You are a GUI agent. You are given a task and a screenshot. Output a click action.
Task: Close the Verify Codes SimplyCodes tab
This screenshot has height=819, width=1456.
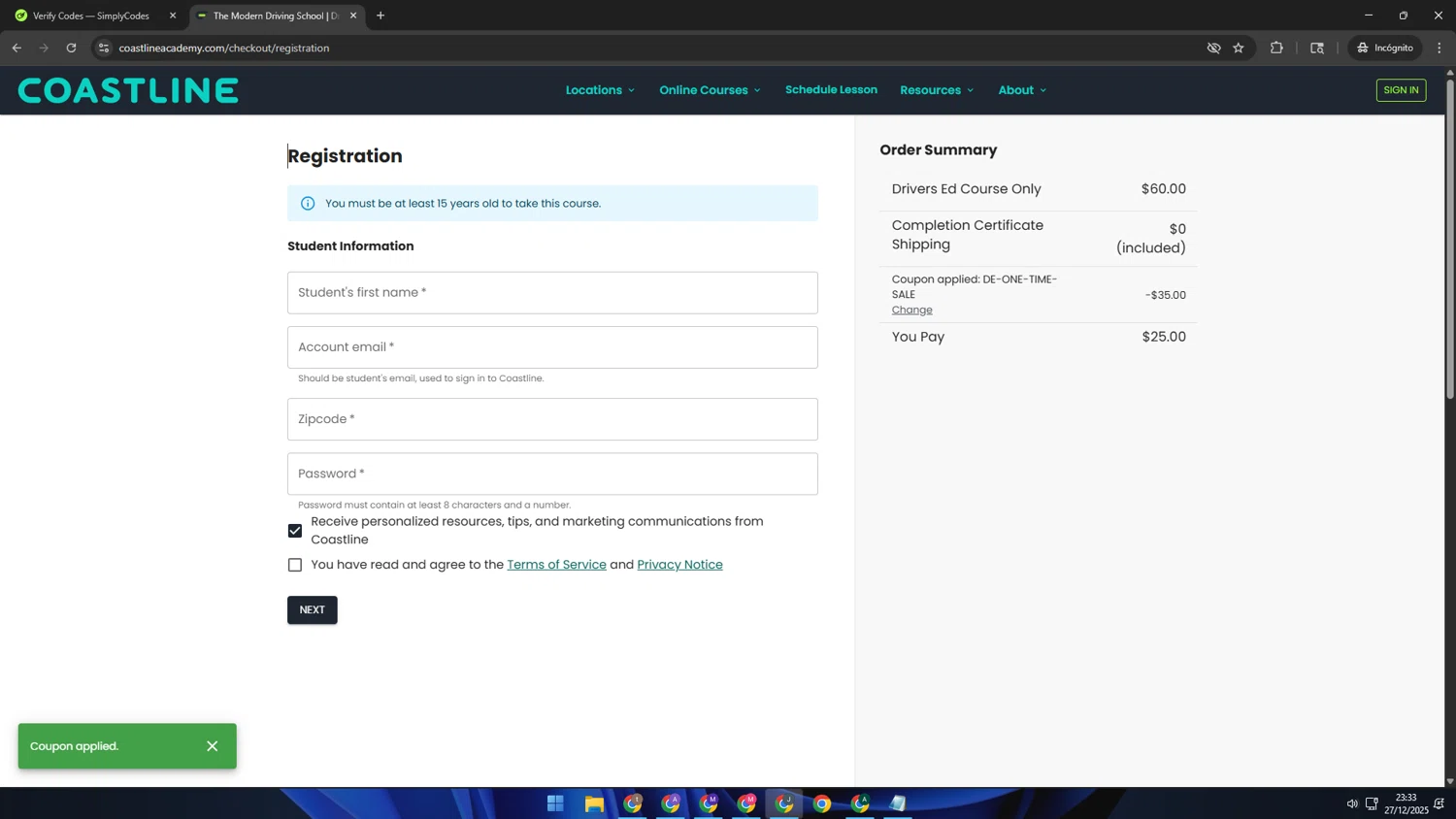(x=173, y=16)
